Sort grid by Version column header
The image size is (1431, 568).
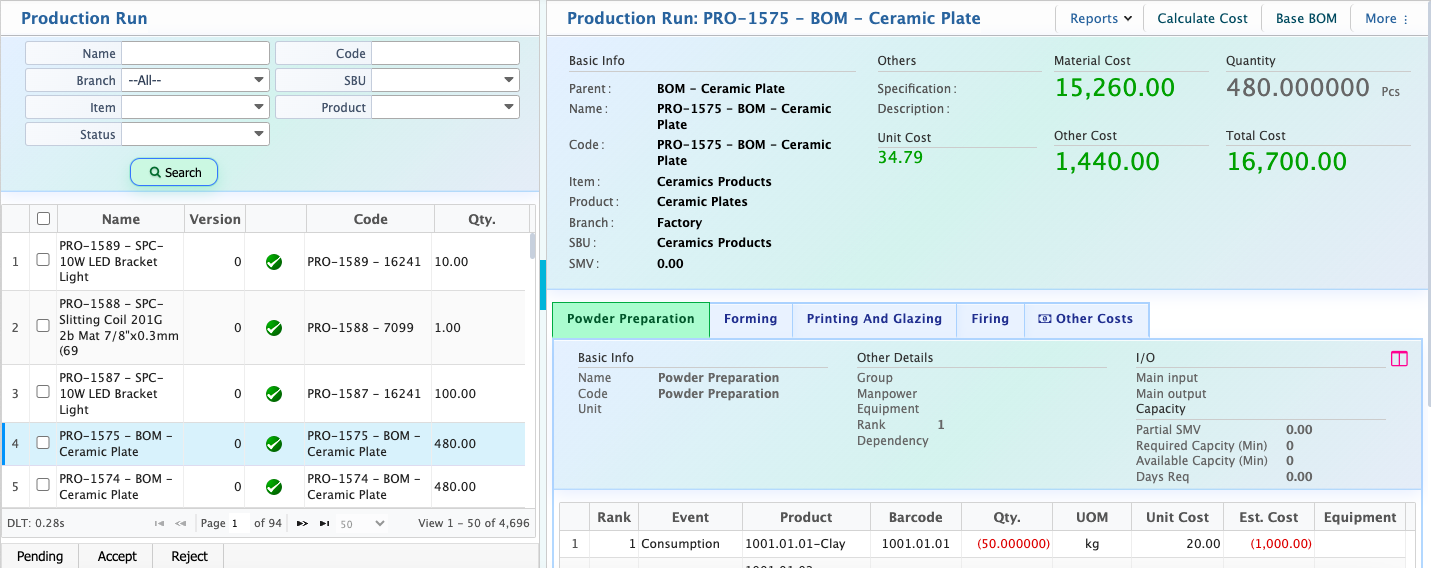pyautogui.click(x=215, y=219)
